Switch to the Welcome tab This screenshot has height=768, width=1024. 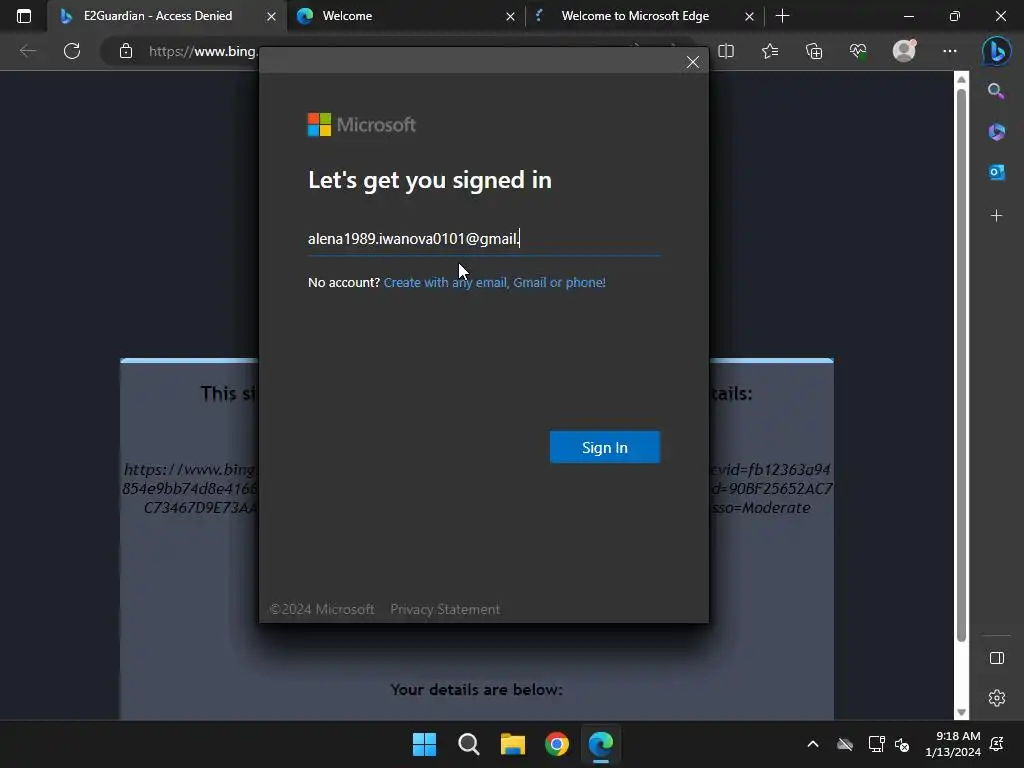[x=405, y=16]
